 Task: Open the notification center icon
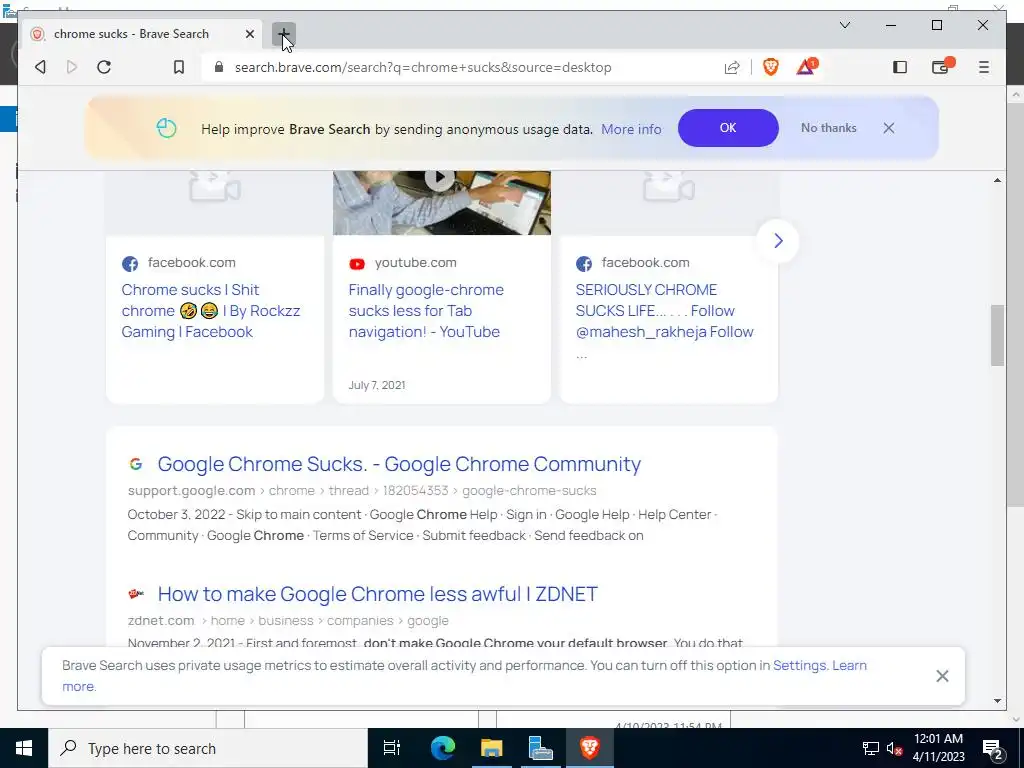pos(993,748)
